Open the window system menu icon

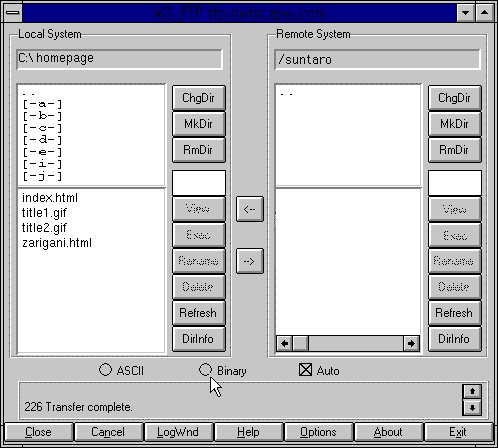tap(13, 13)
